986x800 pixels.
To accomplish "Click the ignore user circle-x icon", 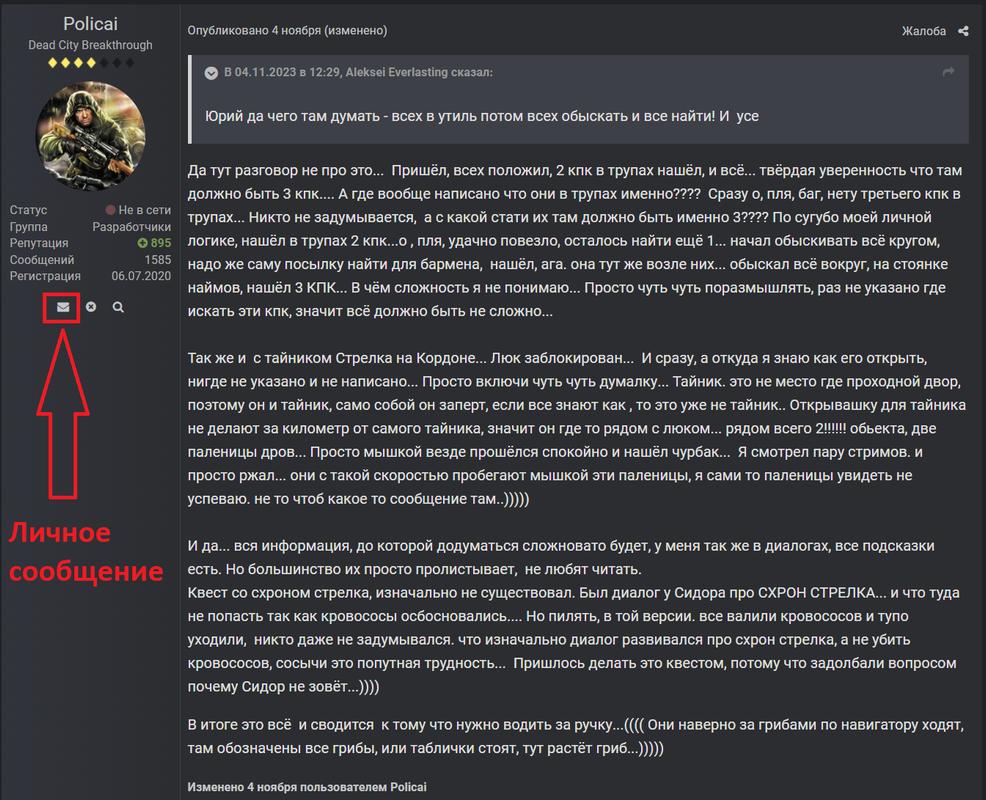I will pyautogui.click(x=91, y=307).
